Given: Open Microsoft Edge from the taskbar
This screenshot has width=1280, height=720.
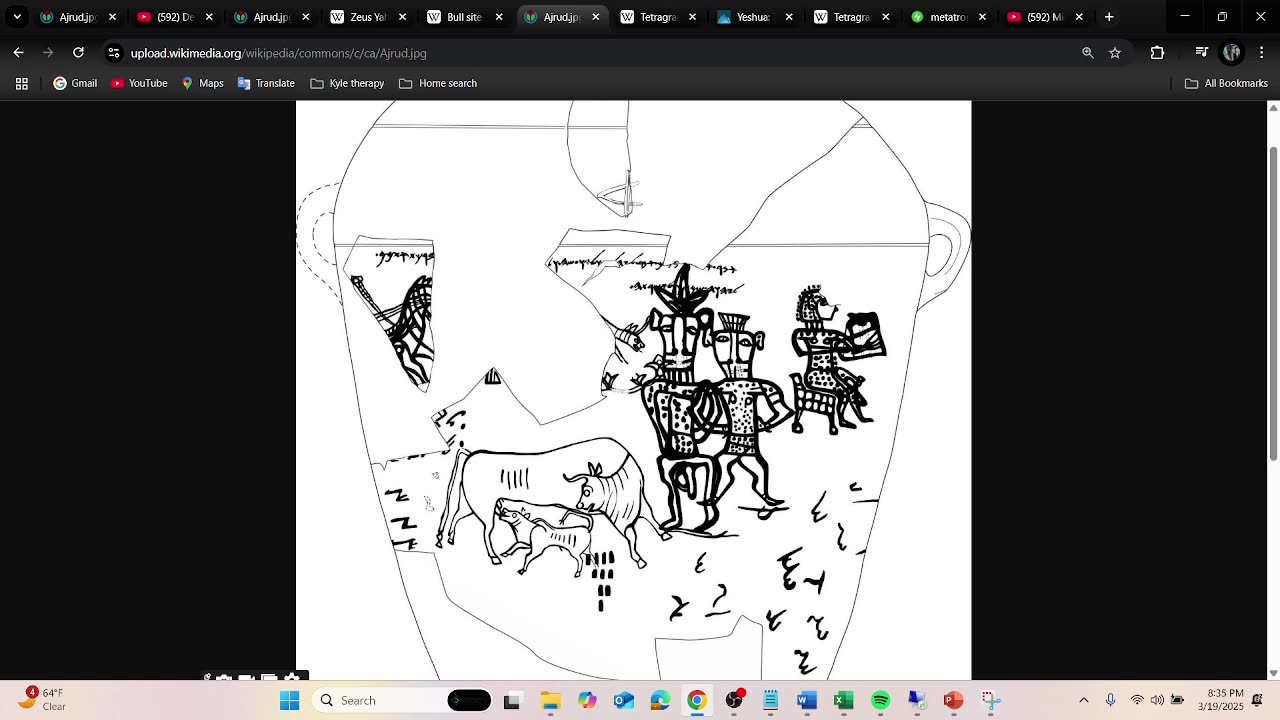Looking at the screenshot, I should click(660, 700).
